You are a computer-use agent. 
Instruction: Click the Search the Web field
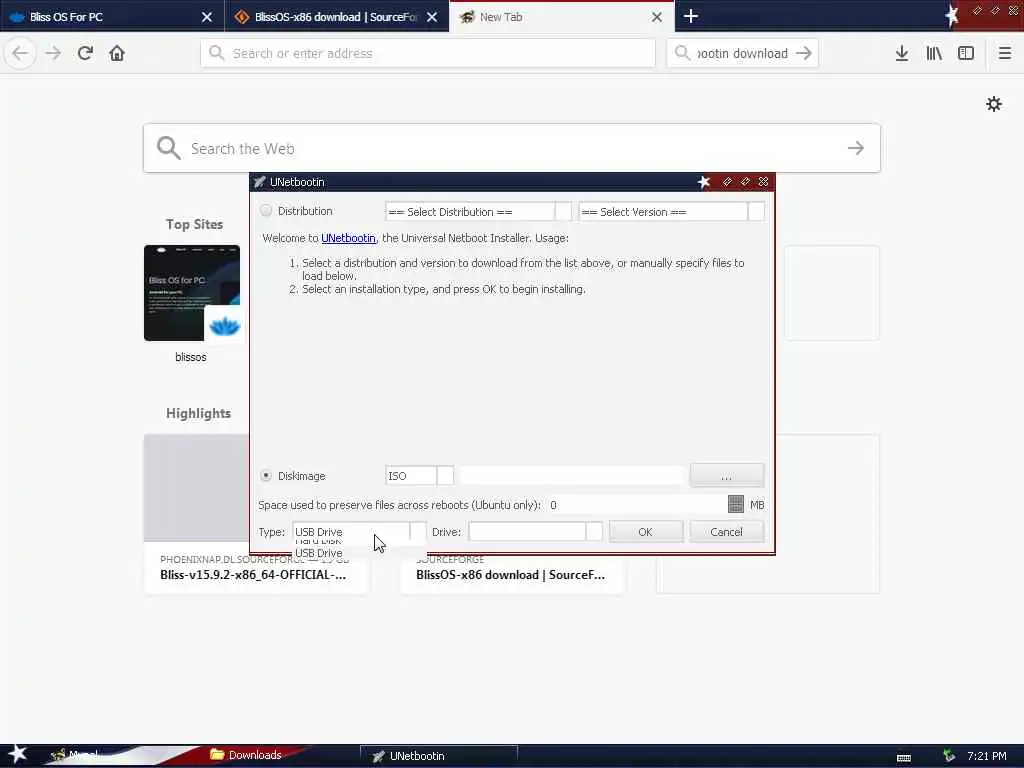(512, 148)
